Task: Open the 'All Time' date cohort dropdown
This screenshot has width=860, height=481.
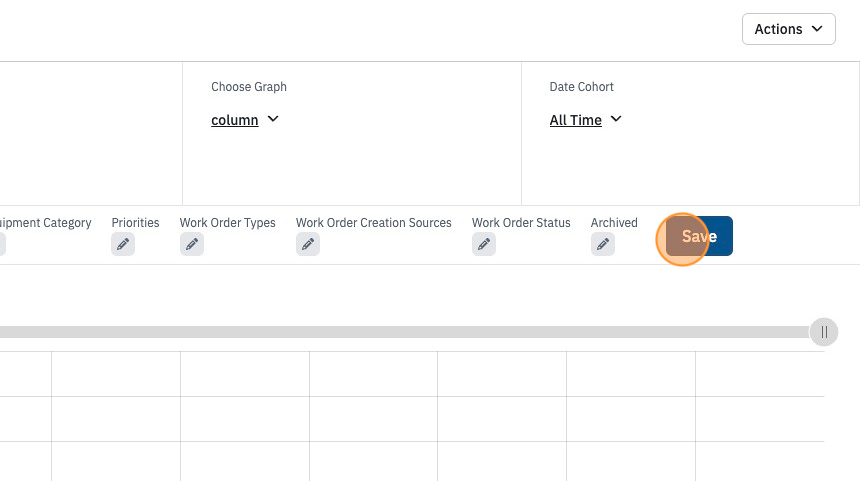Action: pyautogui.click(x=576, y=120)
